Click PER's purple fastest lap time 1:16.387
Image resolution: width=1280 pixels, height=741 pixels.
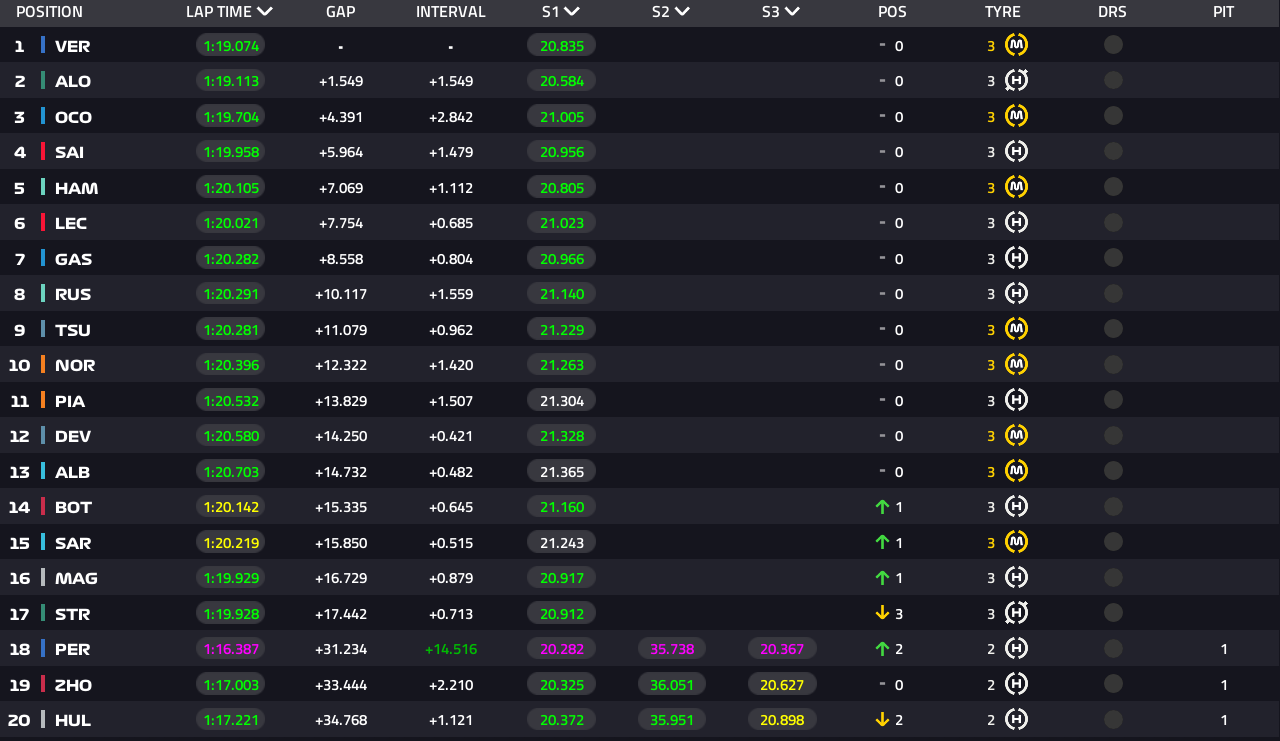pos(231,649)
